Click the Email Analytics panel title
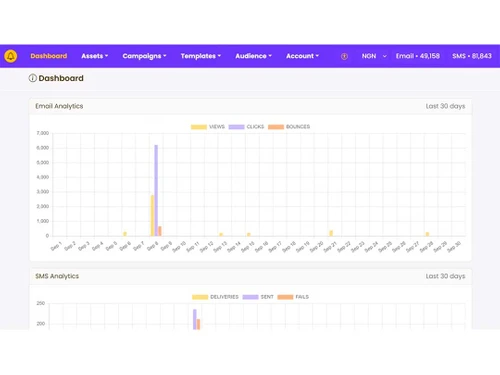Viewport: 500px width, 375px height. [x=59, y=106]
